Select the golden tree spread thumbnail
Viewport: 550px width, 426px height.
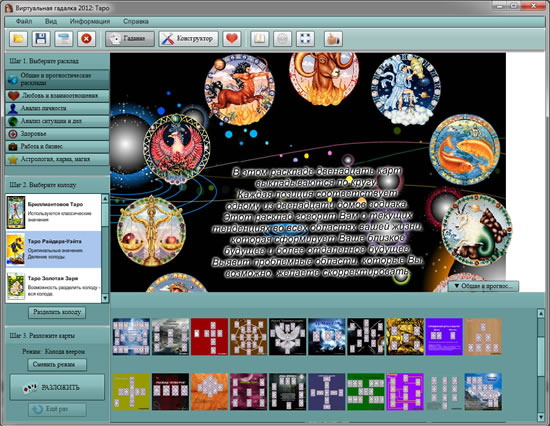pyautogui.click(x=405, y=337)
